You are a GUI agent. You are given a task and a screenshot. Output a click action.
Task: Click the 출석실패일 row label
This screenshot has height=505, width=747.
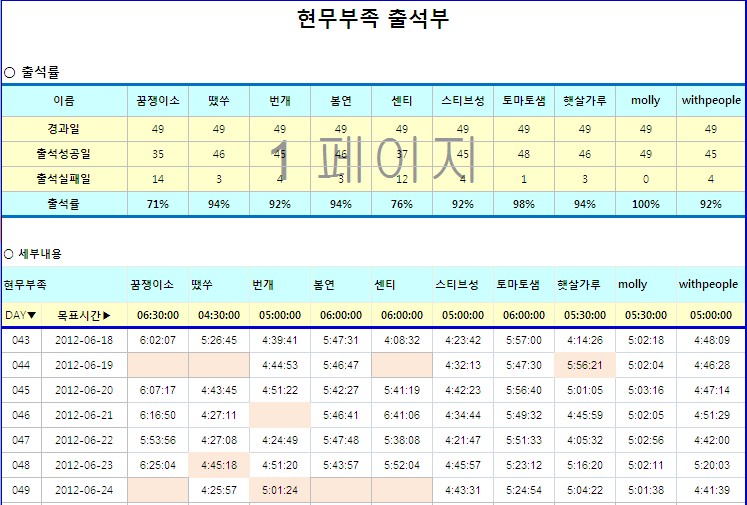[64, 179]
